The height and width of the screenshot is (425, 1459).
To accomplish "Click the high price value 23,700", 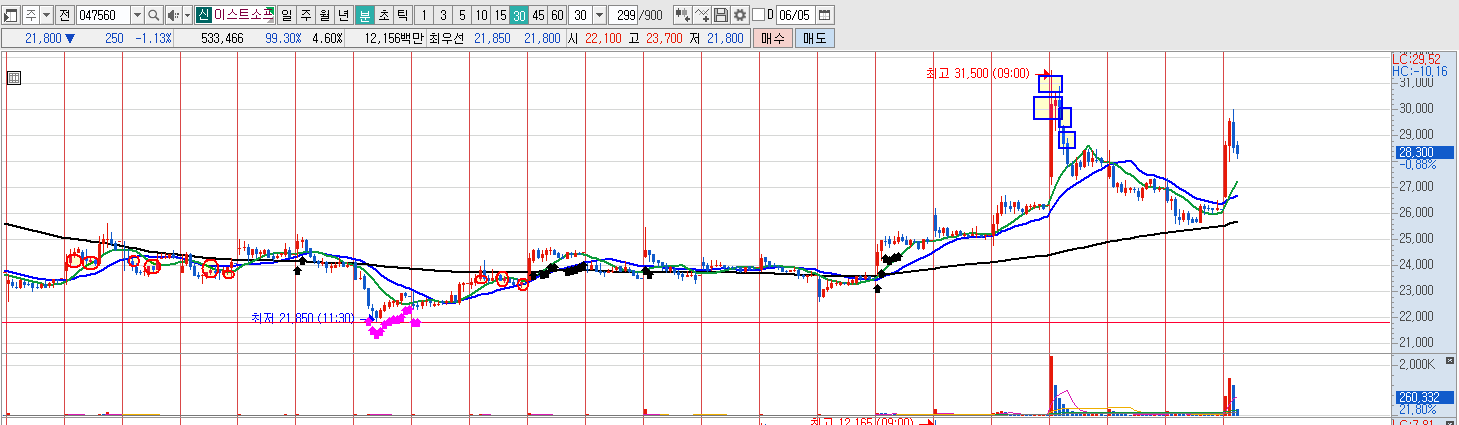I will (x=664, y=38).
